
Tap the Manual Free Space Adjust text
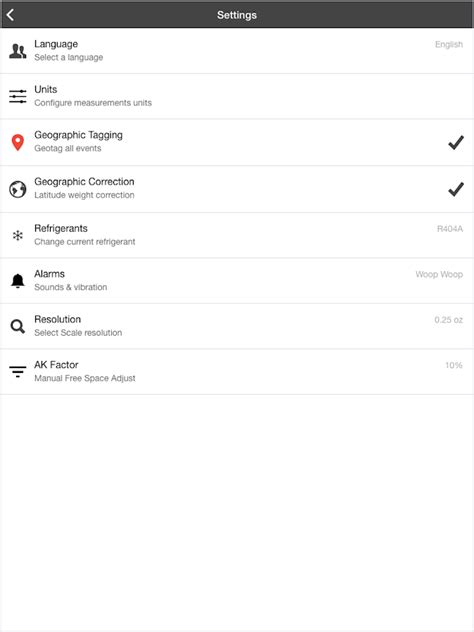pos(85,378)
